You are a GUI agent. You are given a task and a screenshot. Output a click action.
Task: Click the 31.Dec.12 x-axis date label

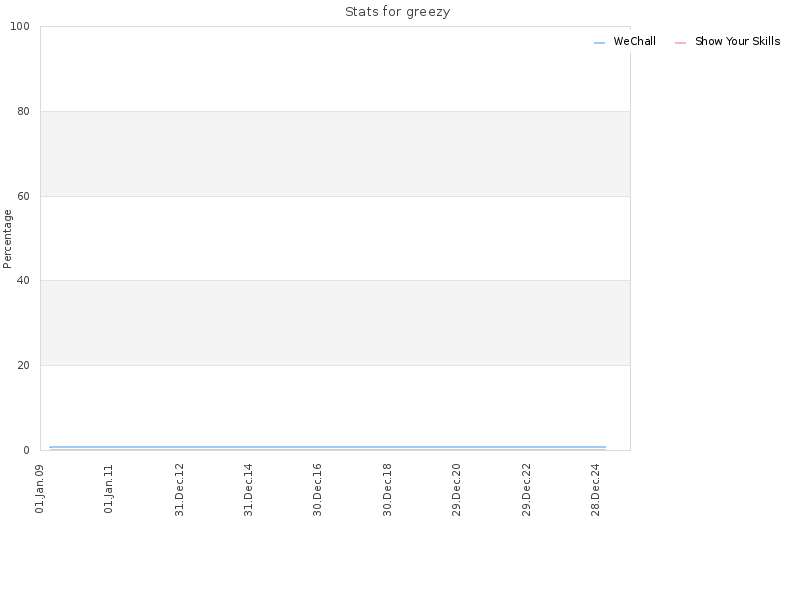point(179,489)
